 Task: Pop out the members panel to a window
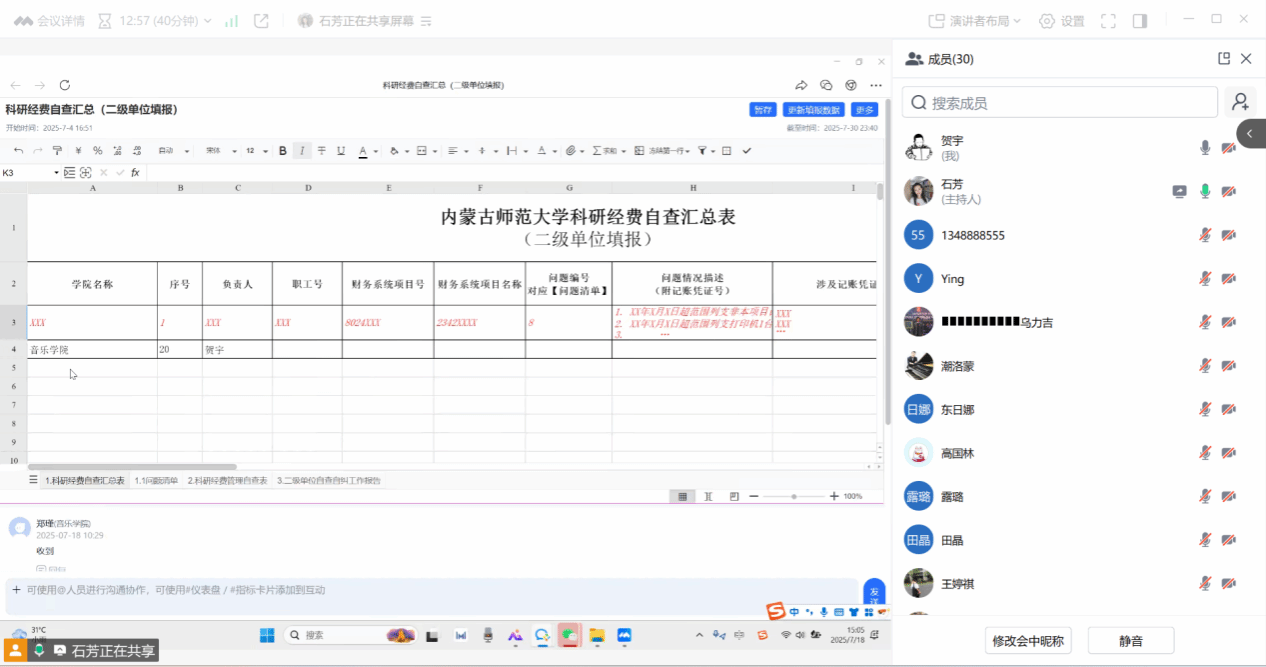tap(1223, 59)
